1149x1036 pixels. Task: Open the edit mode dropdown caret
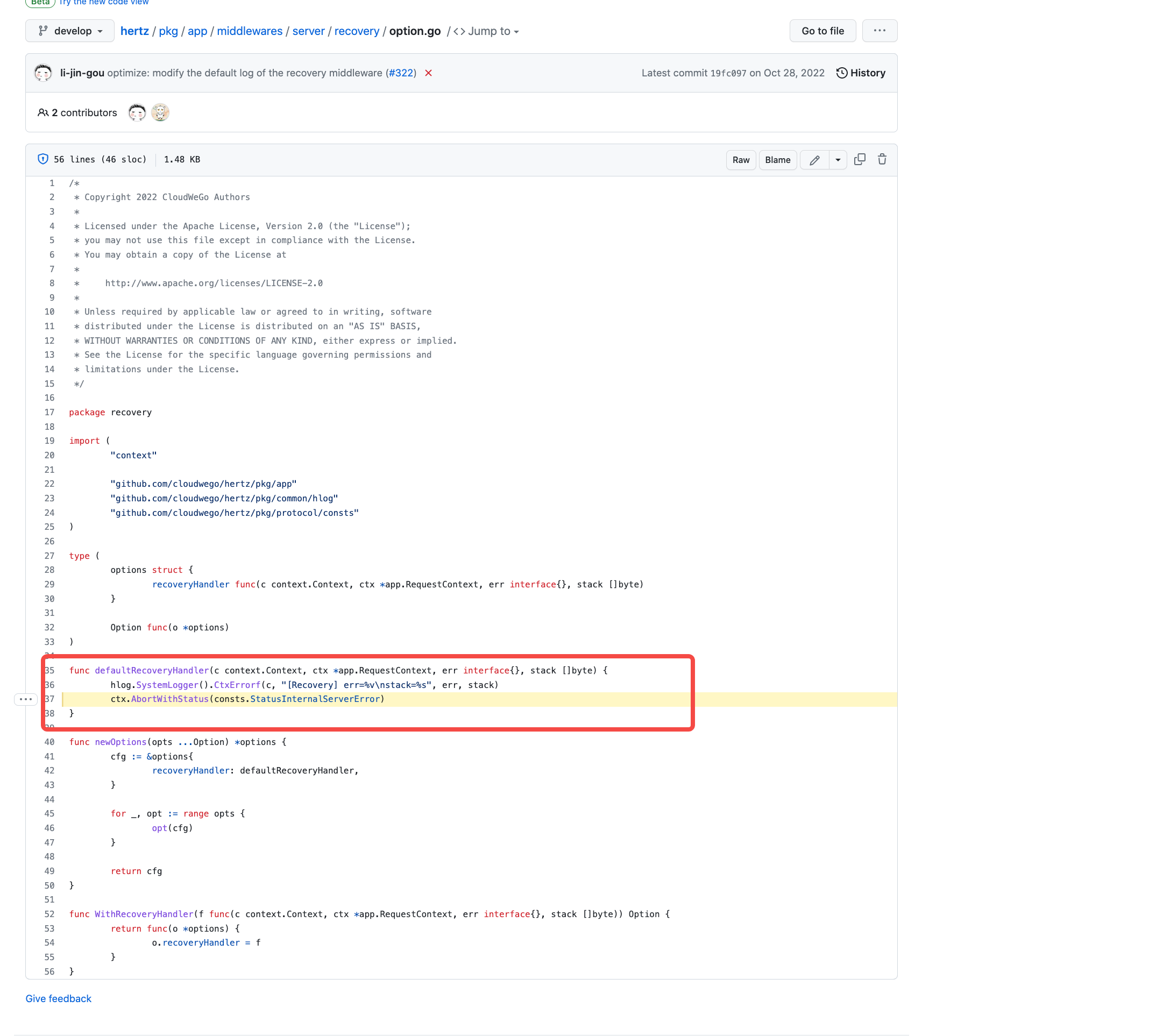(838, 160)
